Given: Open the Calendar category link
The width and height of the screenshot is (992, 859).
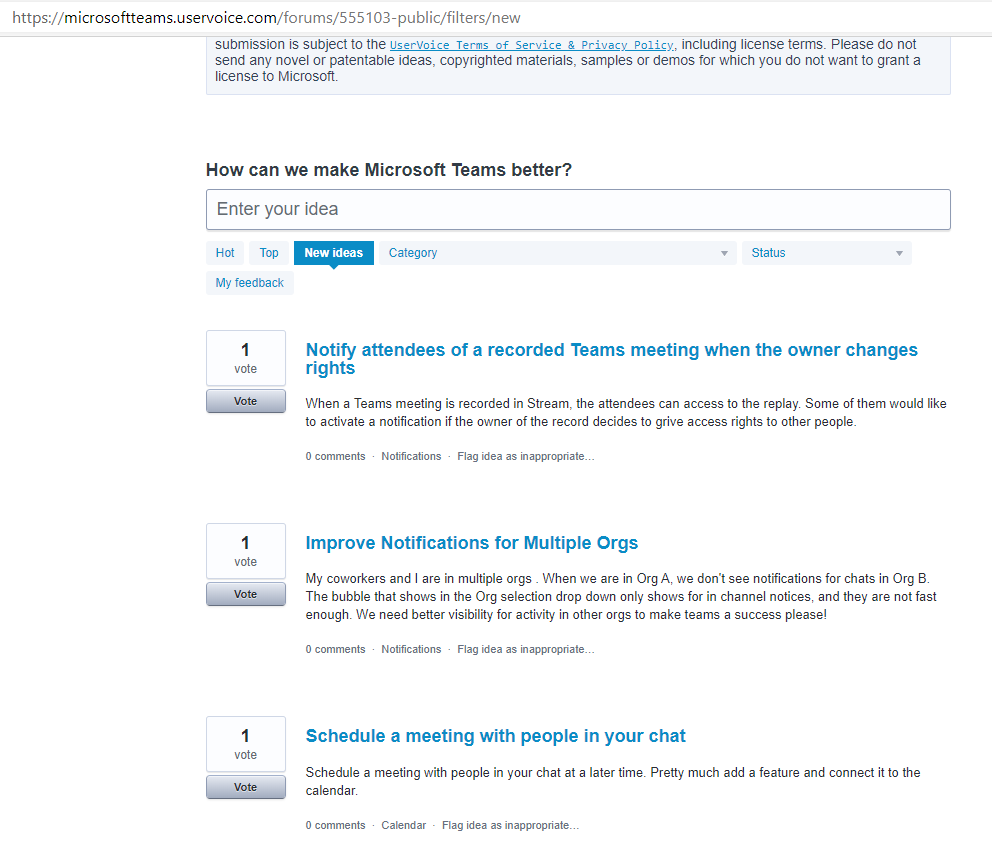Looking at the screenshot, I should click(404, 825).
